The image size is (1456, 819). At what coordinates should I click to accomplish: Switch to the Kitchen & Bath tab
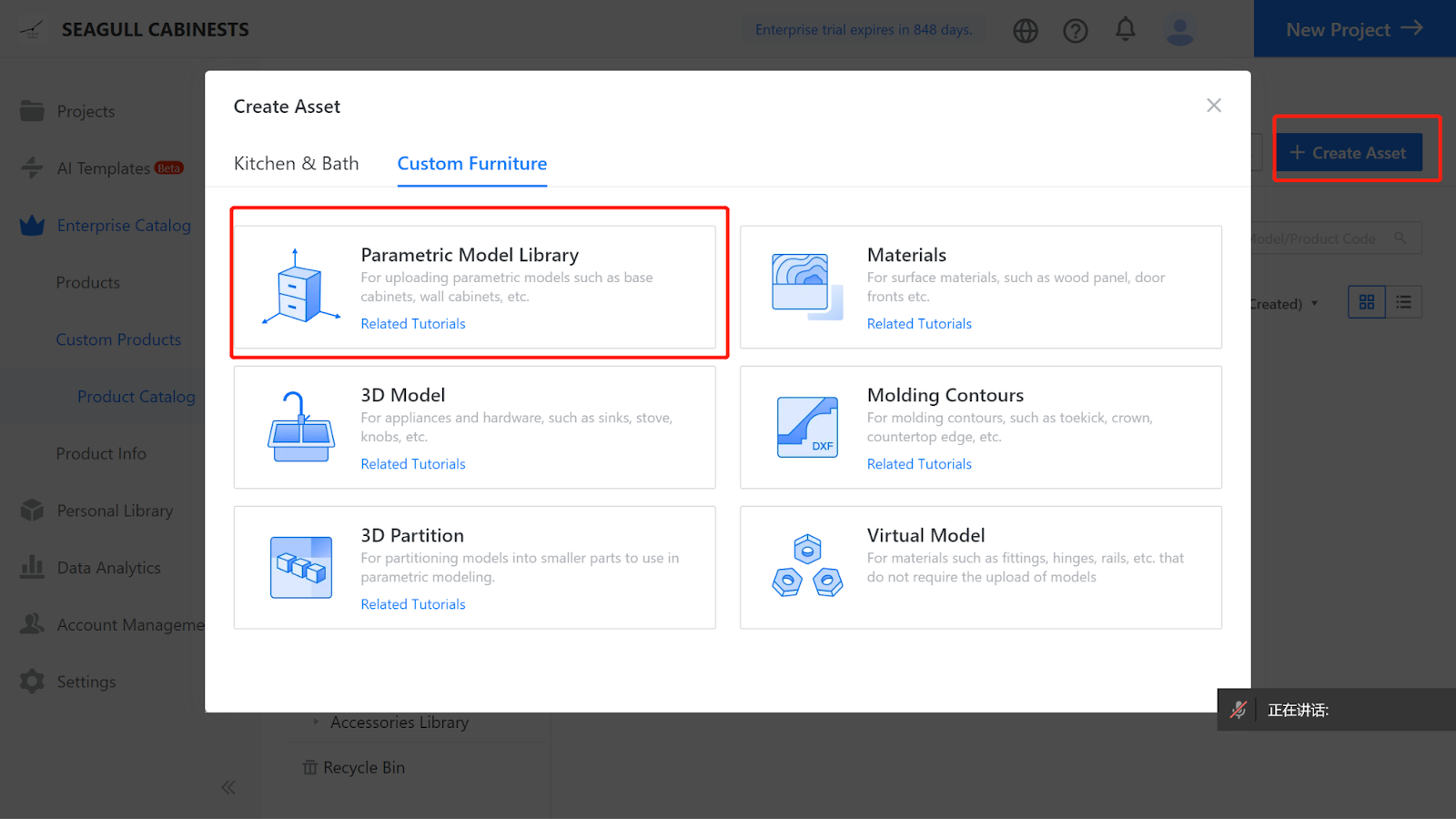click(x=296, y=164)
